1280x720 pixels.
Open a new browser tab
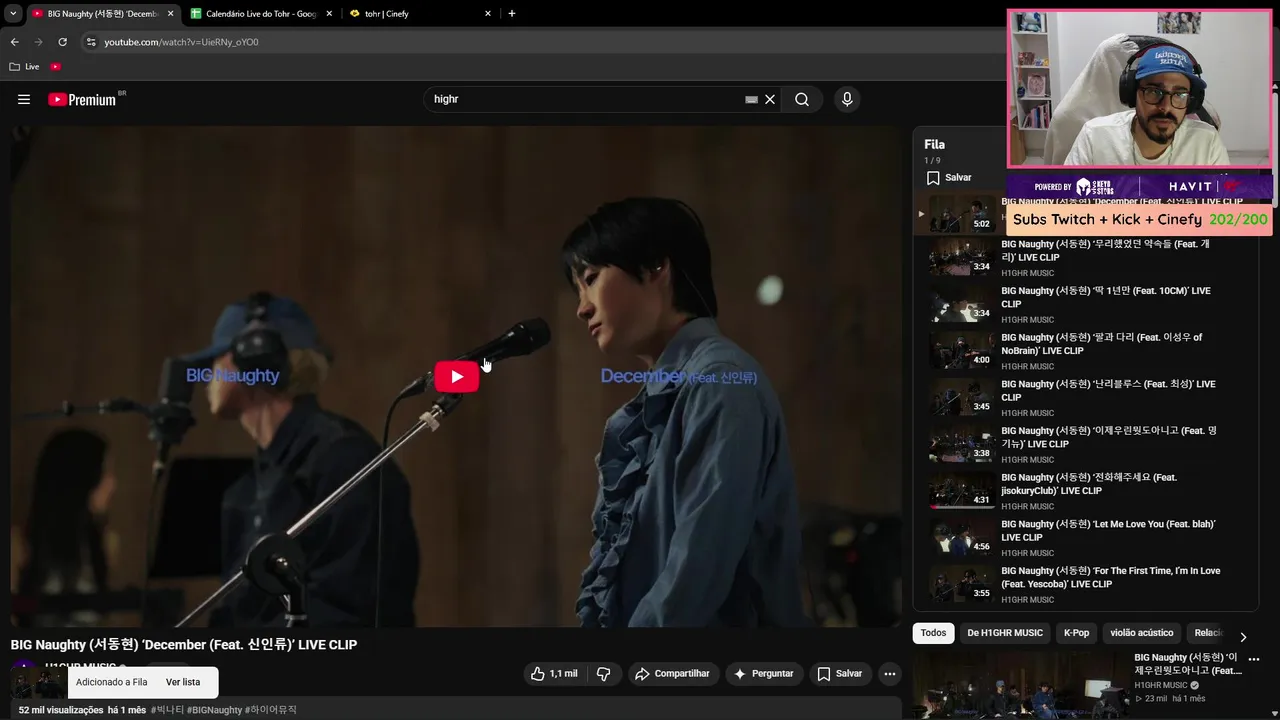512,14
